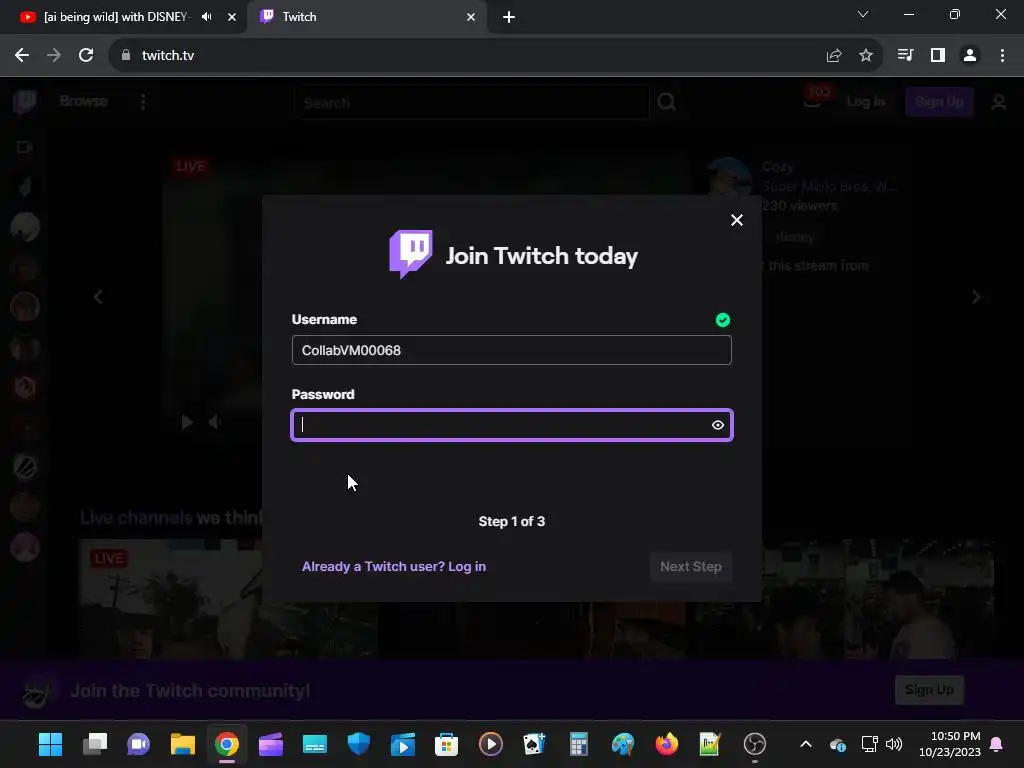Click the Chrome forward arrow
1024x768 pixels.
[x=54, y=56]
